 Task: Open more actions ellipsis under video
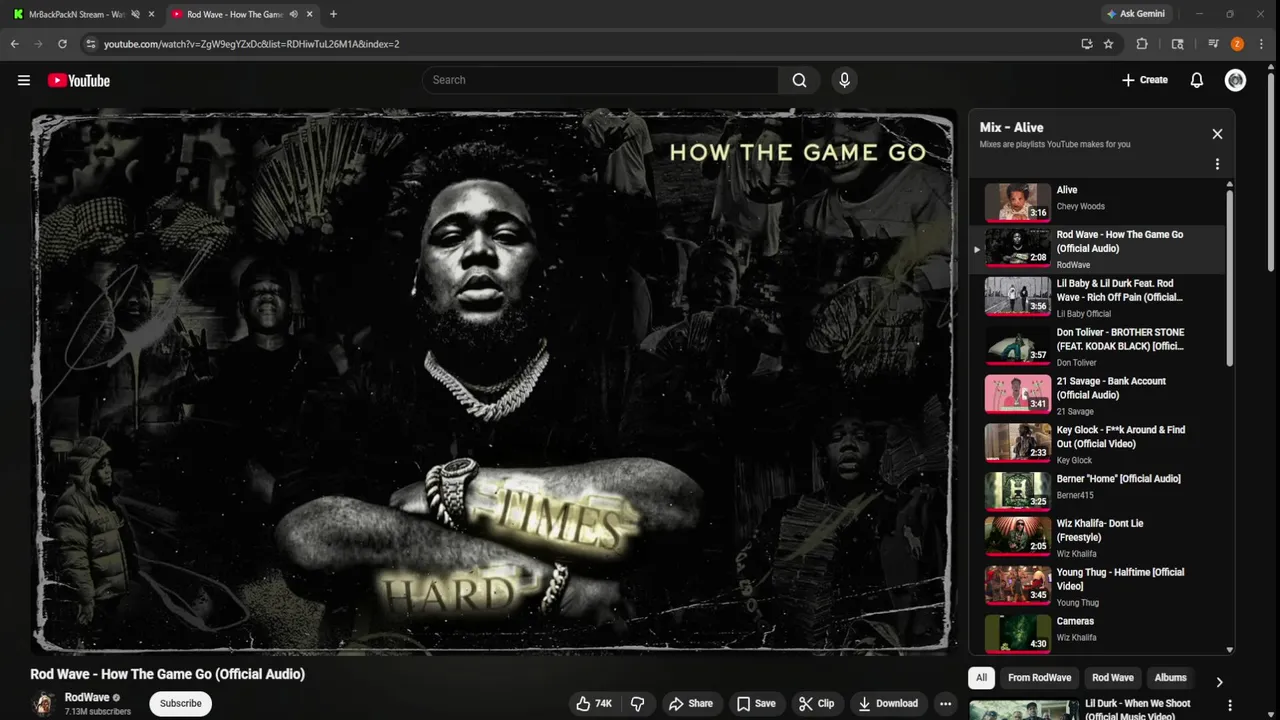945,703
